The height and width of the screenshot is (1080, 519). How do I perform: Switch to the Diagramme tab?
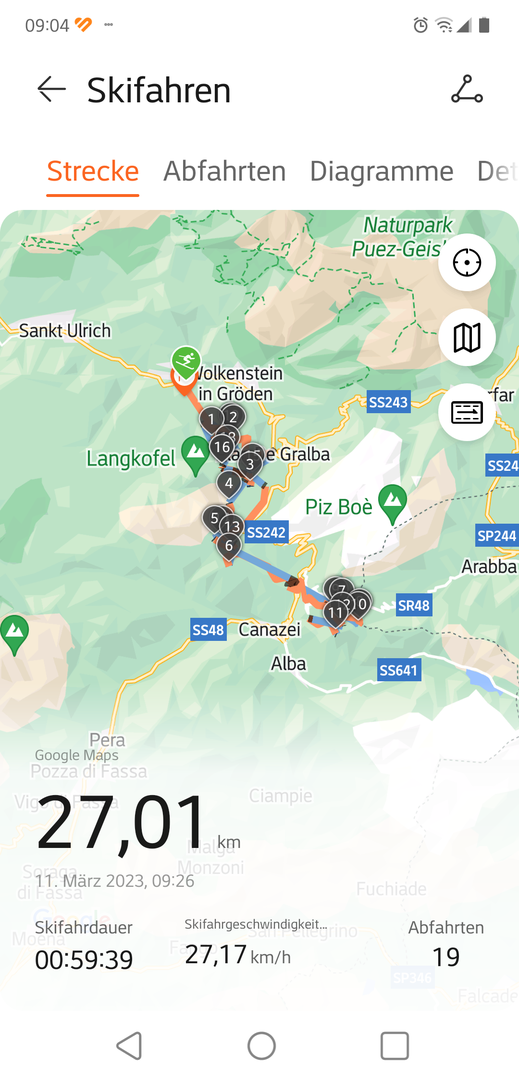point(381,172)
